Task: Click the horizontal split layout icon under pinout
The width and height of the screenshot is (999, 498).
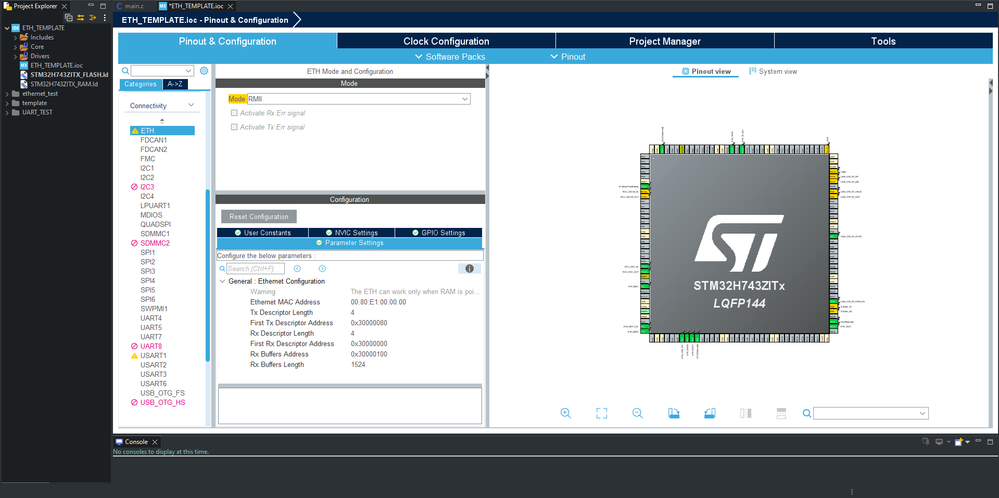Action: (782, 413)
